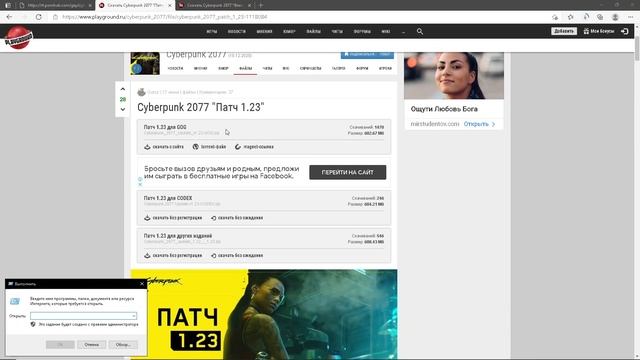Open НОВОСТИ tab under Cyberpunk 2077
640x360 pixels.
click(x=176, y=68)
